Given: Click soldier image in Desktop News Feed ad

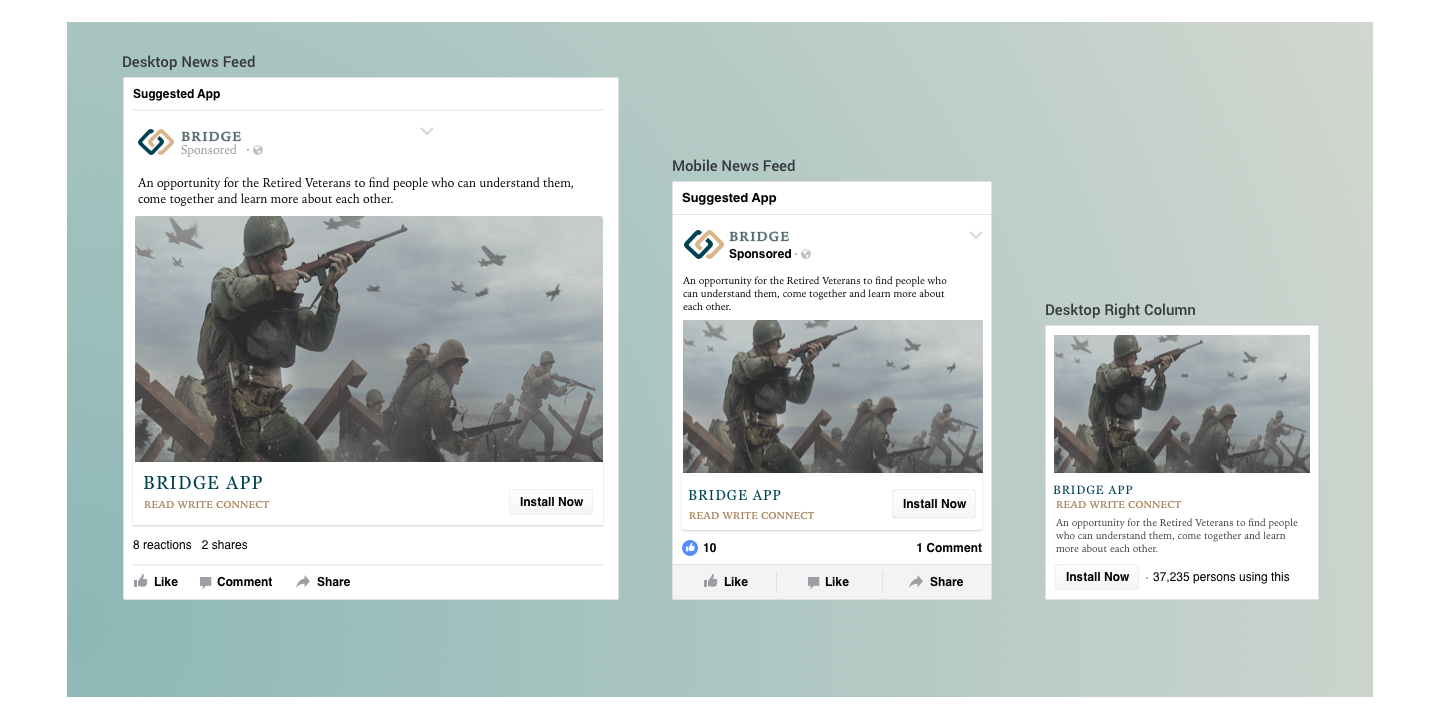Looking at the screenshot, I should [x=369, y=339].
